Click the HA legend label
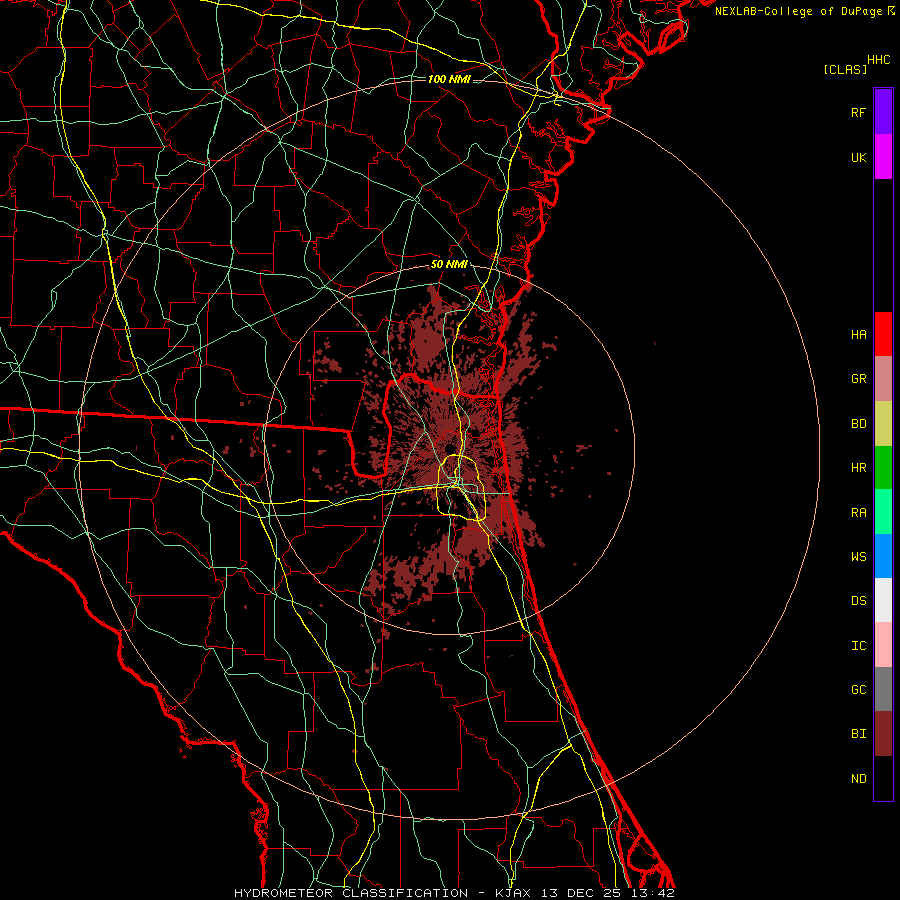The image size is (900, 900). click(x=859, y=335)
